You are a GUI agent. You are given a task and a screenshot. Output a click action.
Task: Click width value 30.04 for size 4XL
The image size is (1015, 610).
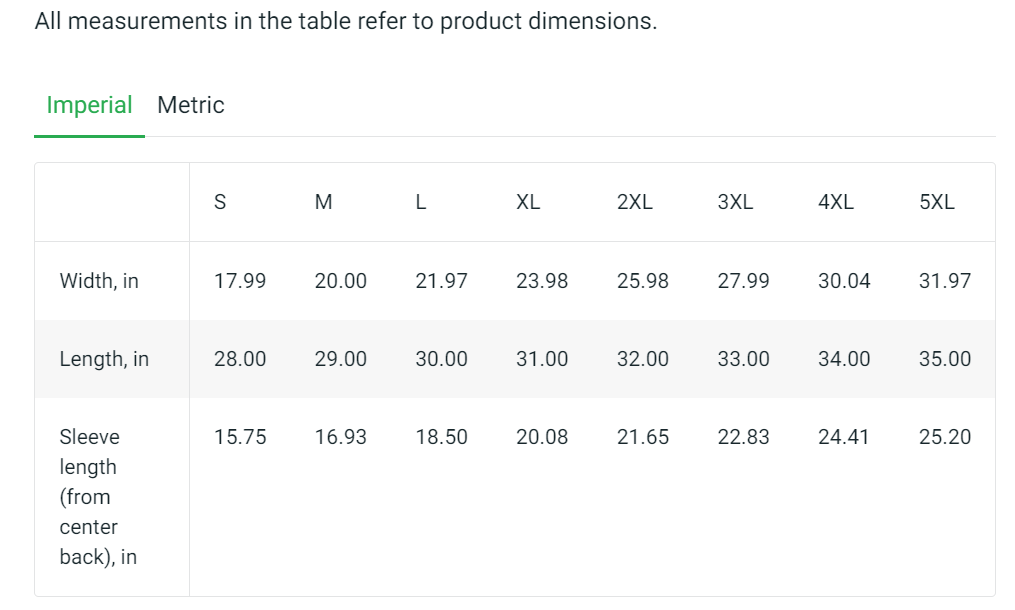[844, 281]
